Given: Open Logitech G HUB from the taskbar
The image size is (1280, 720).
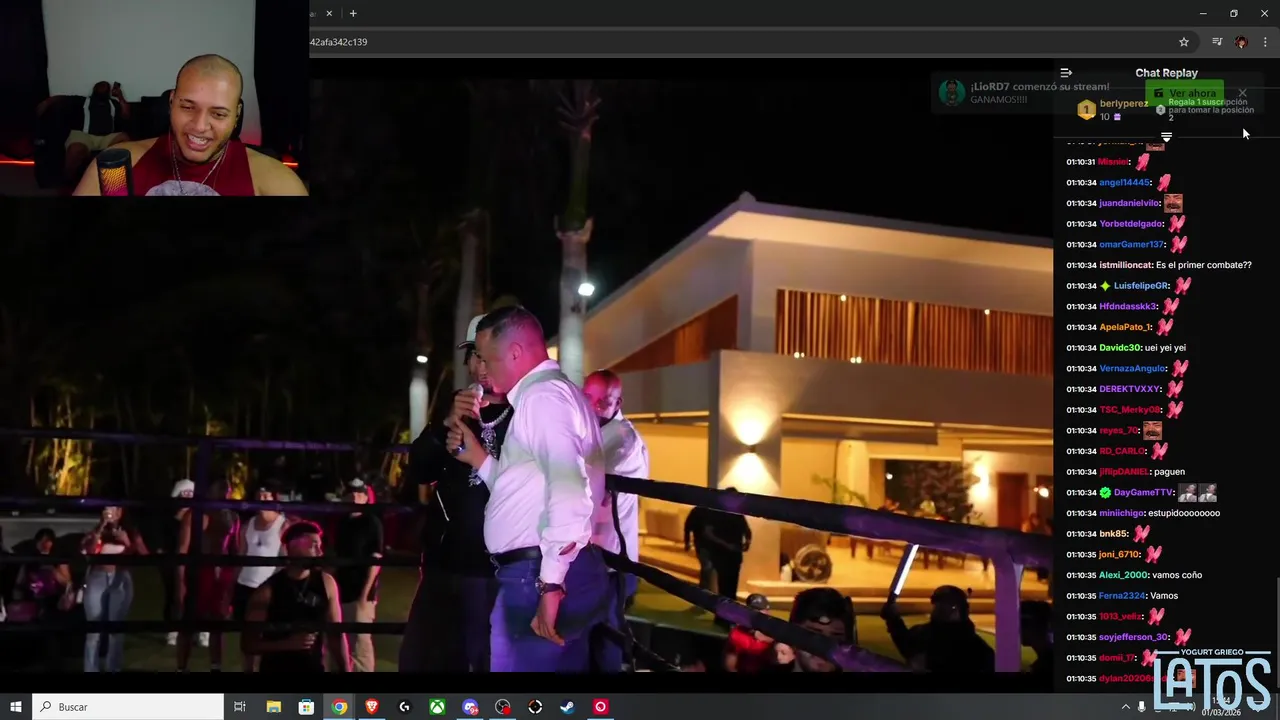Looking at the screenshot, I should 404,707.
